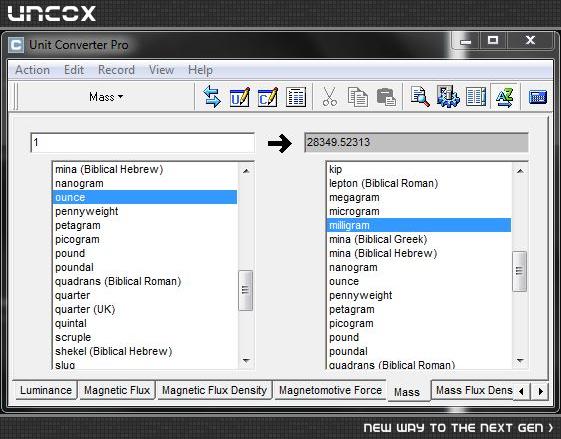
Task: Click the input value field containing 1
Action: click(x=142, y=142)
